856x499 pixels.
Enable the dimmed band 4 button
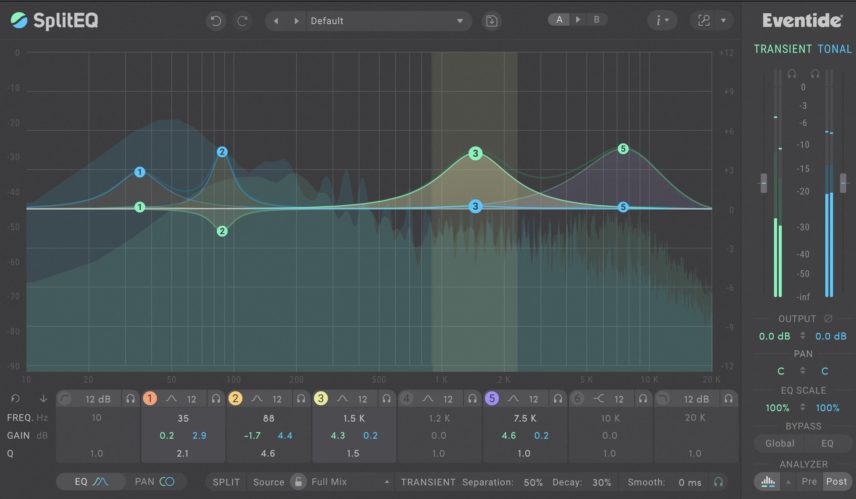[406, 399]
